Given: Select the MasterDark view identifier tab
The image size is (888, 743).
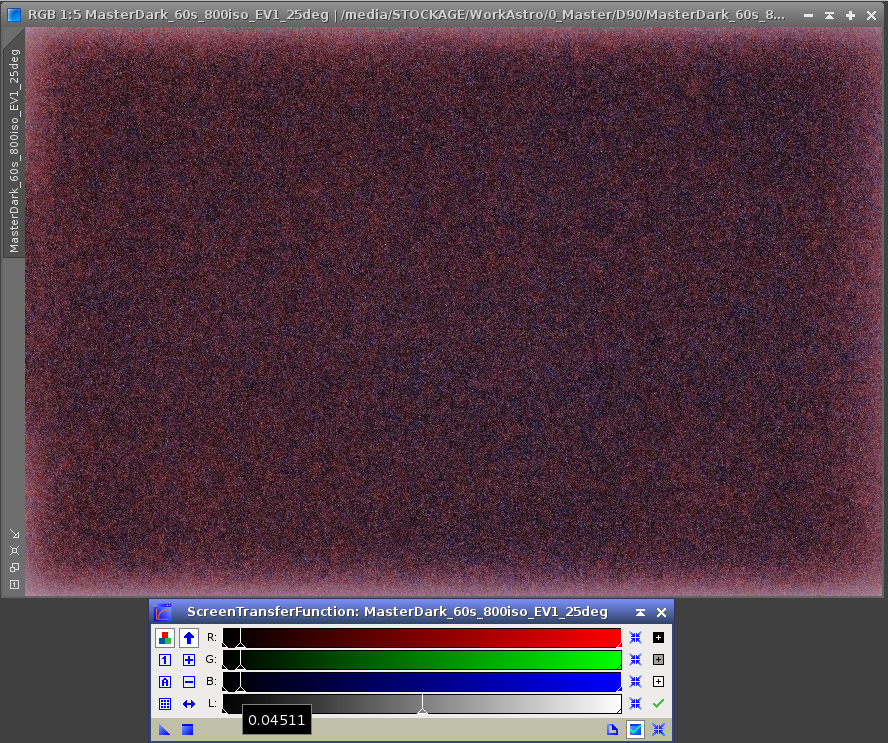Looking at the screenshot, I should (14, 150).
